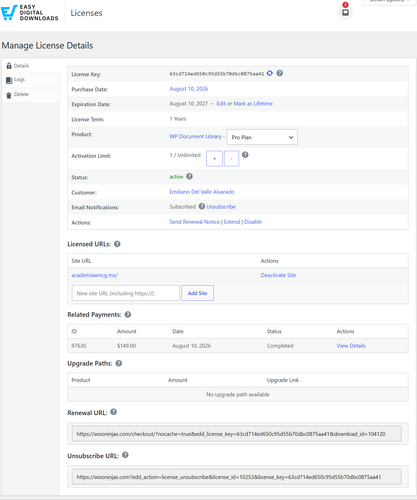Click the Add Site button
Screen dimensions: 417x500
pyautogui.click(x=197, y=293)
